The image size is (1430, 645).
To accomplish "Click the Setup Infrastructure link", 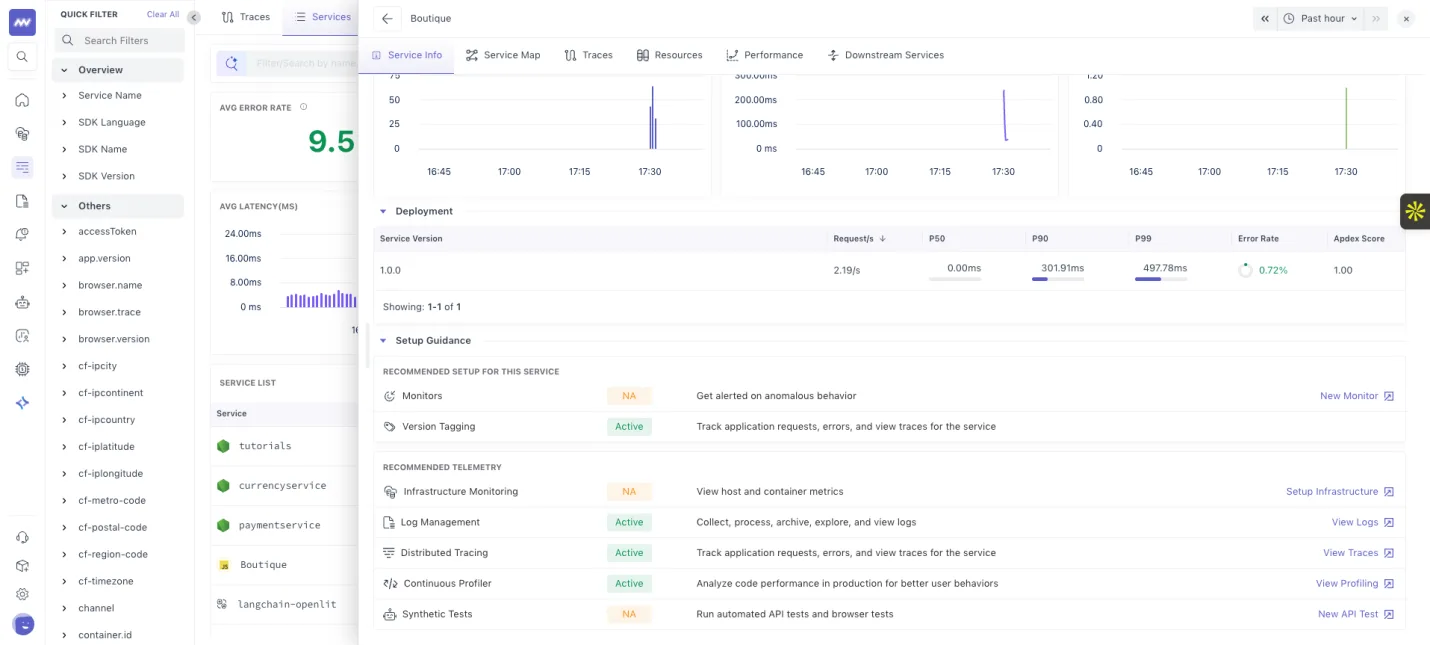I will pyautogui.click(x=1340, y=492).
